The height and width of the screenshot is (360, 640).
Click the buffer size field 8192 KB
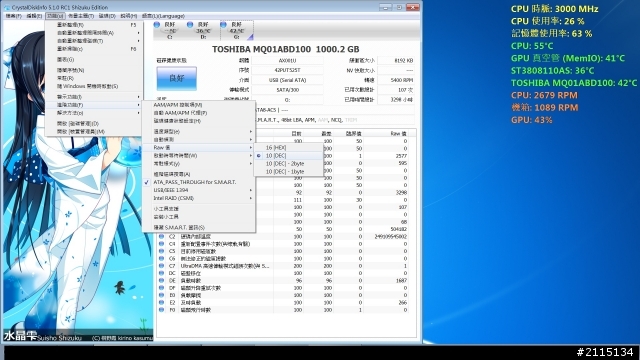point(396,60)
